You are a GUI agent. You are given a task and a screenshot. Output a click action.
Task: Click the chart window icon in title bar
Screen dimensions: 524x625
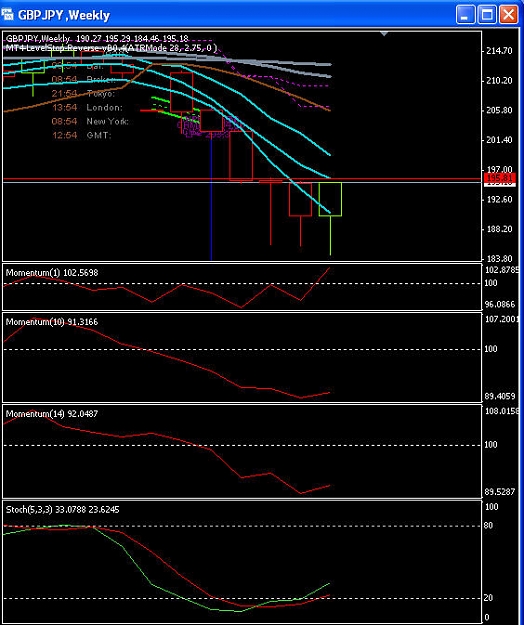(x=7, y=15)
